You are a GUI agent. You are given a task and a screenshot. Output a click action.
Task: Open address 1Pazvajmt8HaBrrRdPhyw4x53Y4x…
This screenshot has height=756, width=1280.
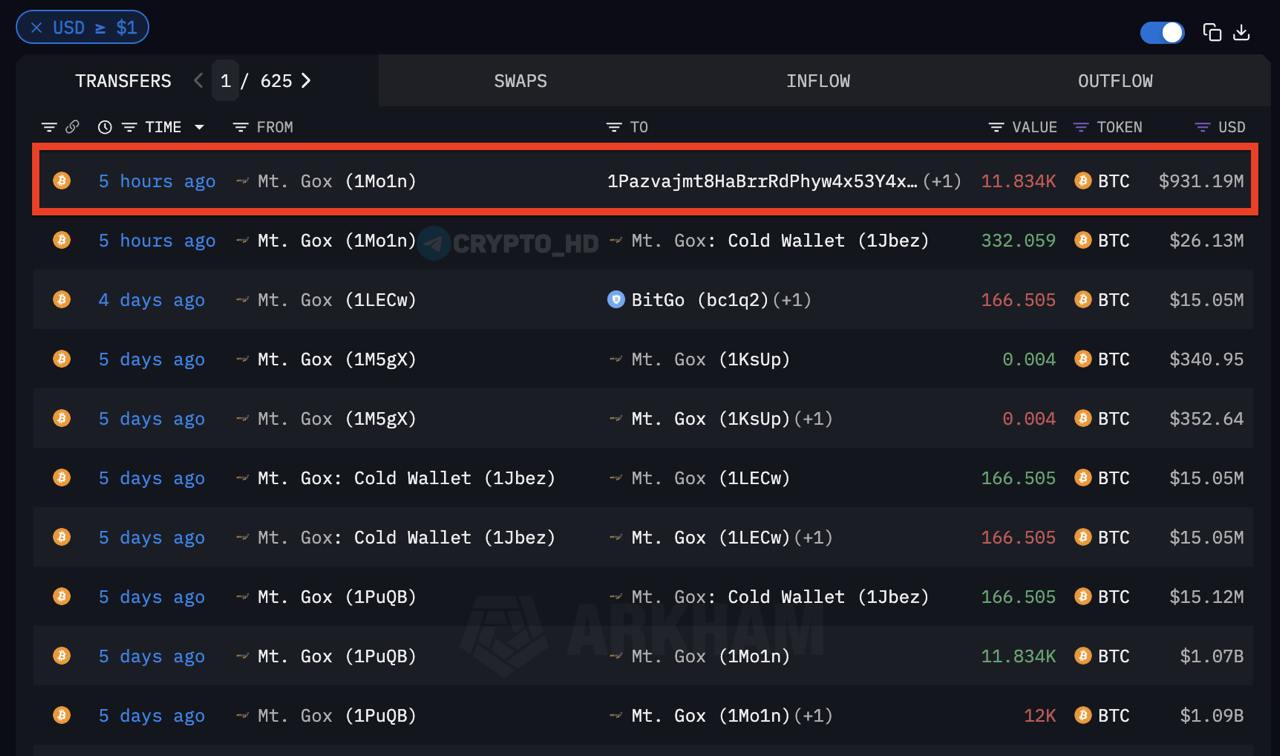click(762, 181)
